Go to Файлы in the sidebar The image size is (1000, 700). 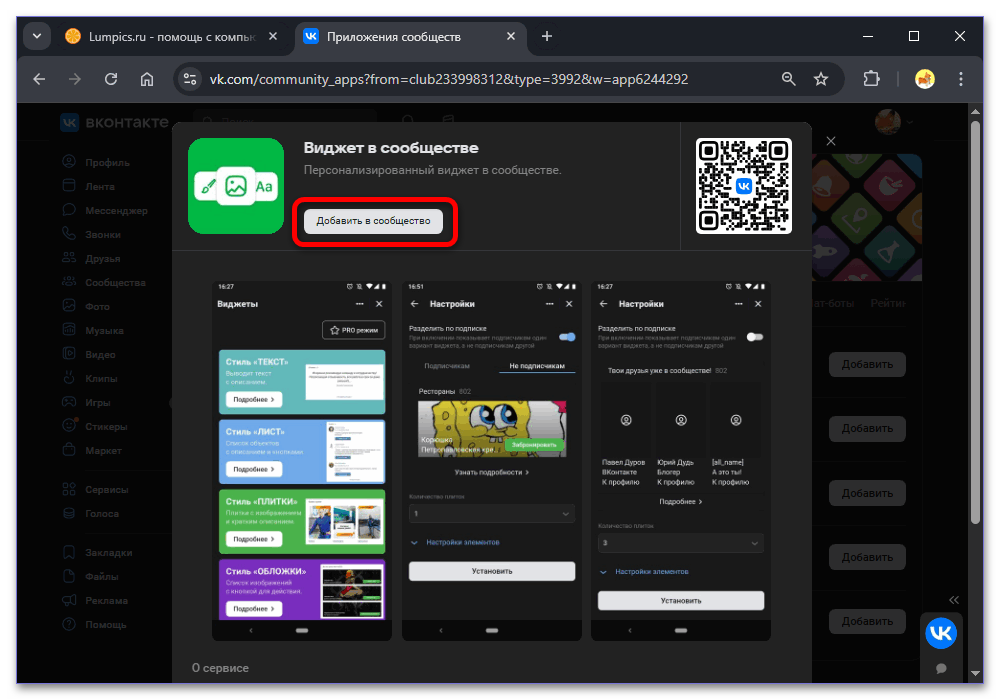point(90,576)
